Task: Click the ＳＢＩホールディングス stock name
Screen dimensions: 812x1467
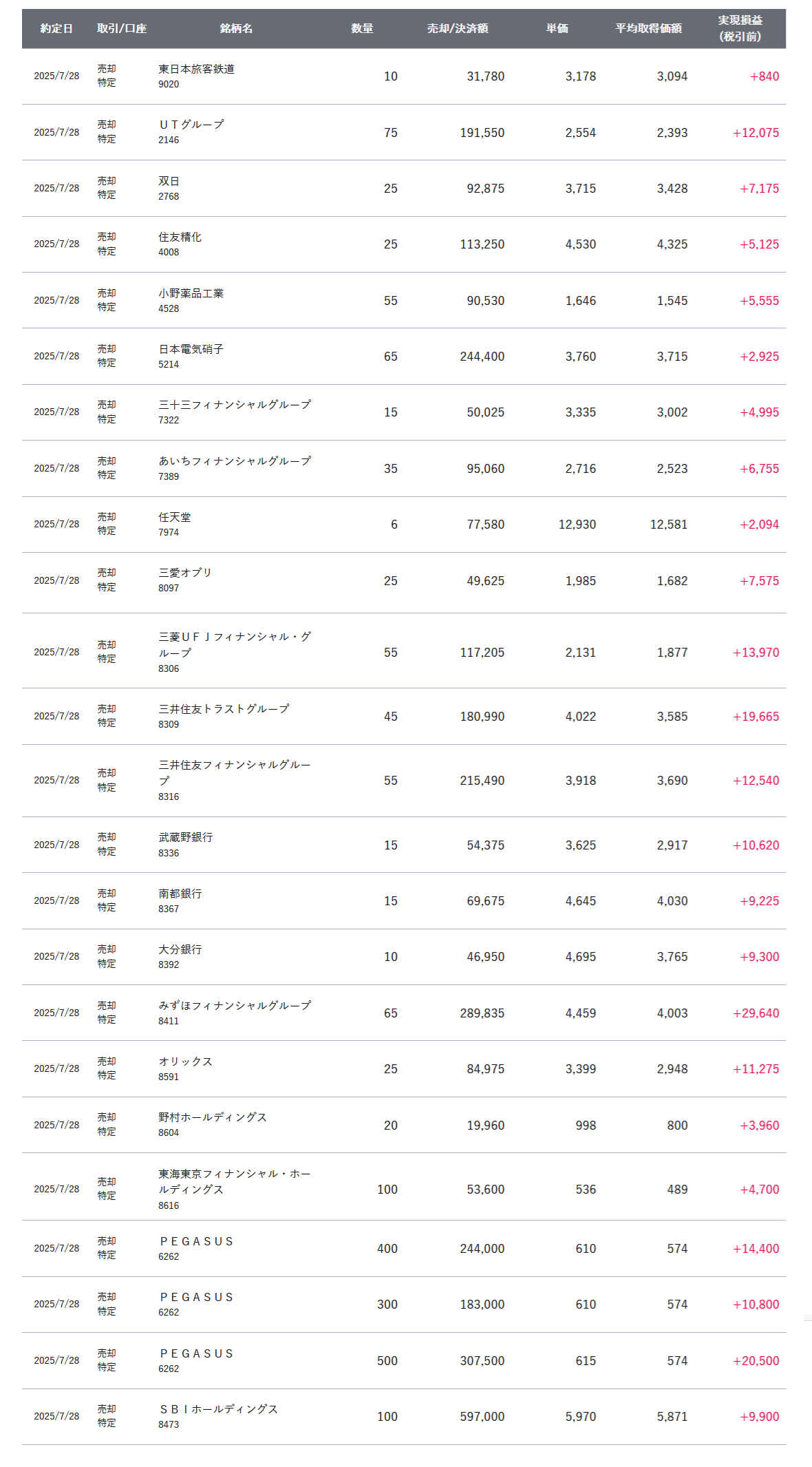Action: click(218, 1409)
